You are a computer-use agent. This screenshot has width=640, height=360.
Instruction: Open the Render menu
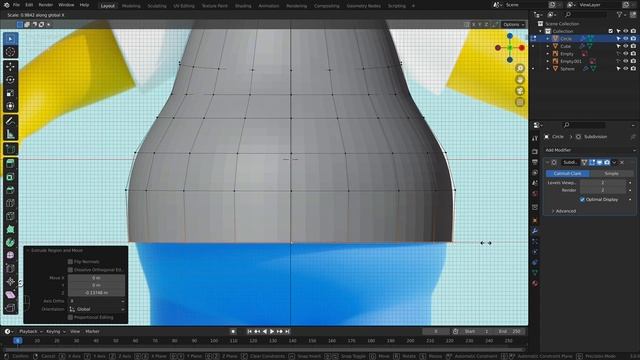coord(45,5)
